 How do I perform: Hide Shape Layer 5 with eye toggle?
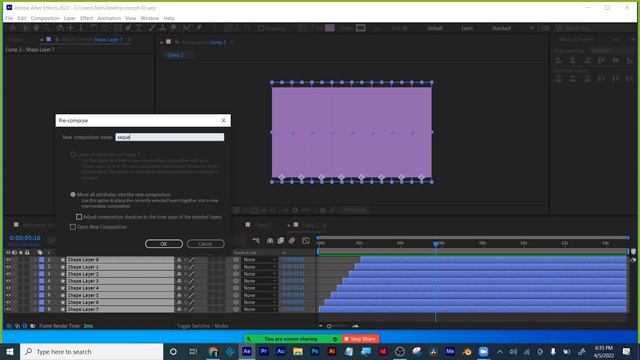tap(8, 295)
